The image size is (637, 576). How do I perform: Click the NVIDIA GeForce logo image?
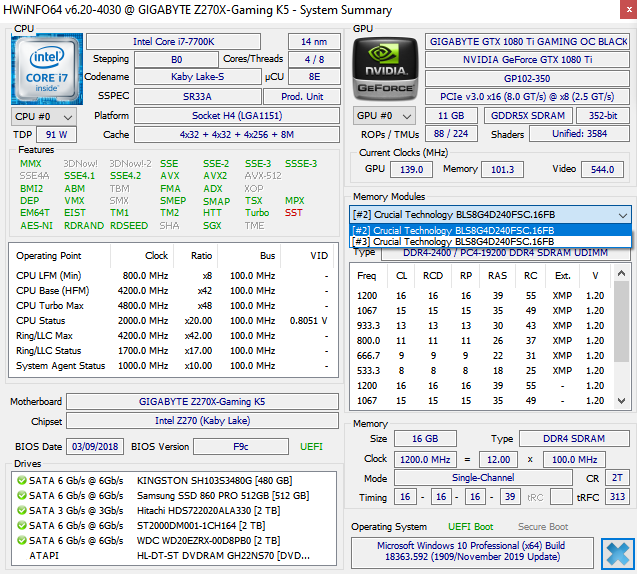(x=385, y=69)
